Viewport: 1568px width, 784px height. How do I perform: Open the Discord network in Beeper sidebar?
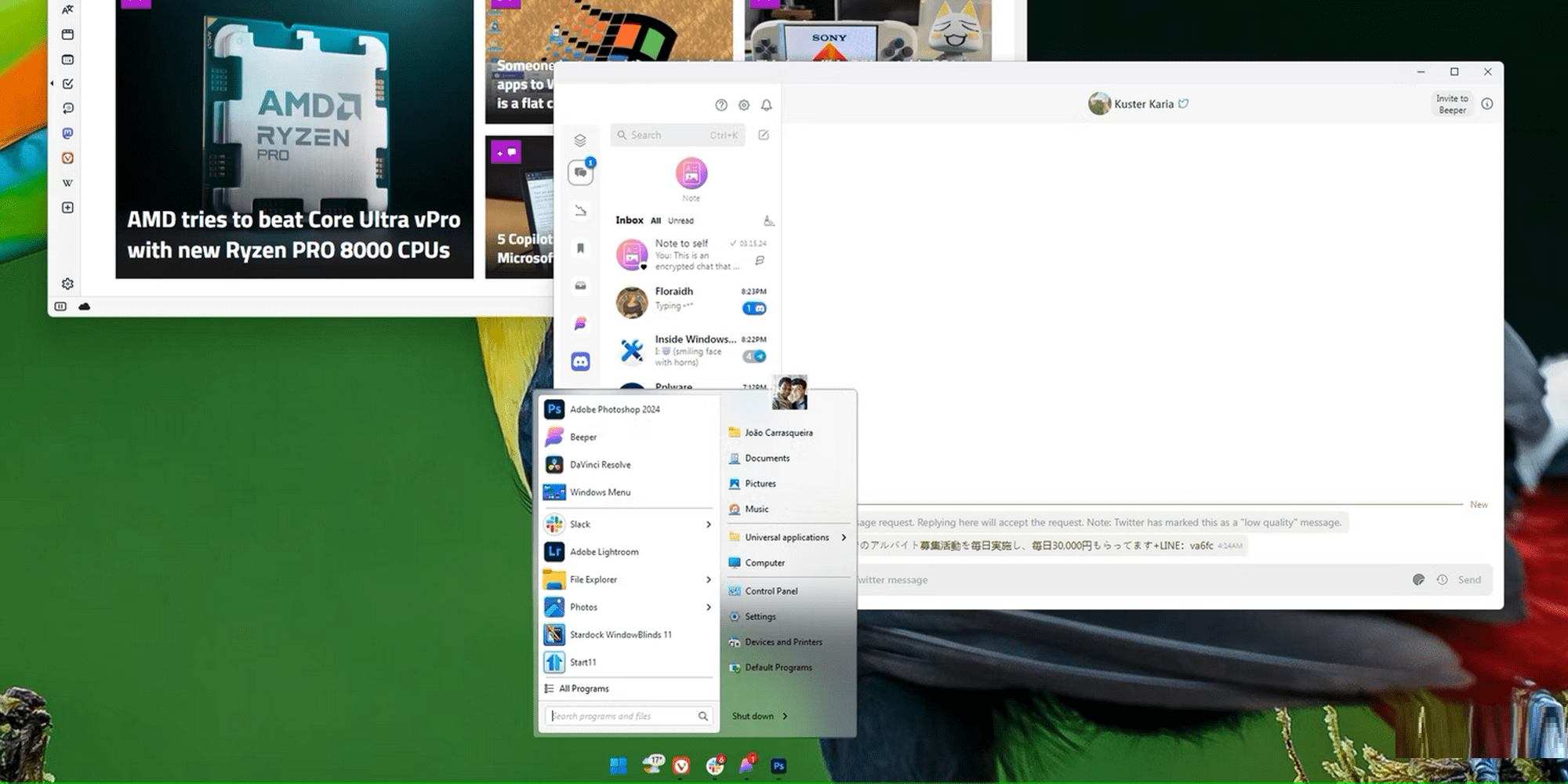click(580, 361)
